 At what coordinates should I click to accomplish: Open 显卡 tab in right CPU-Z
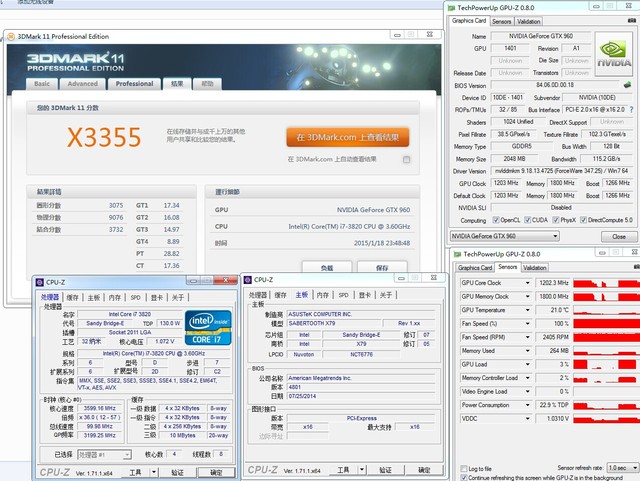(x=364, y=295)
